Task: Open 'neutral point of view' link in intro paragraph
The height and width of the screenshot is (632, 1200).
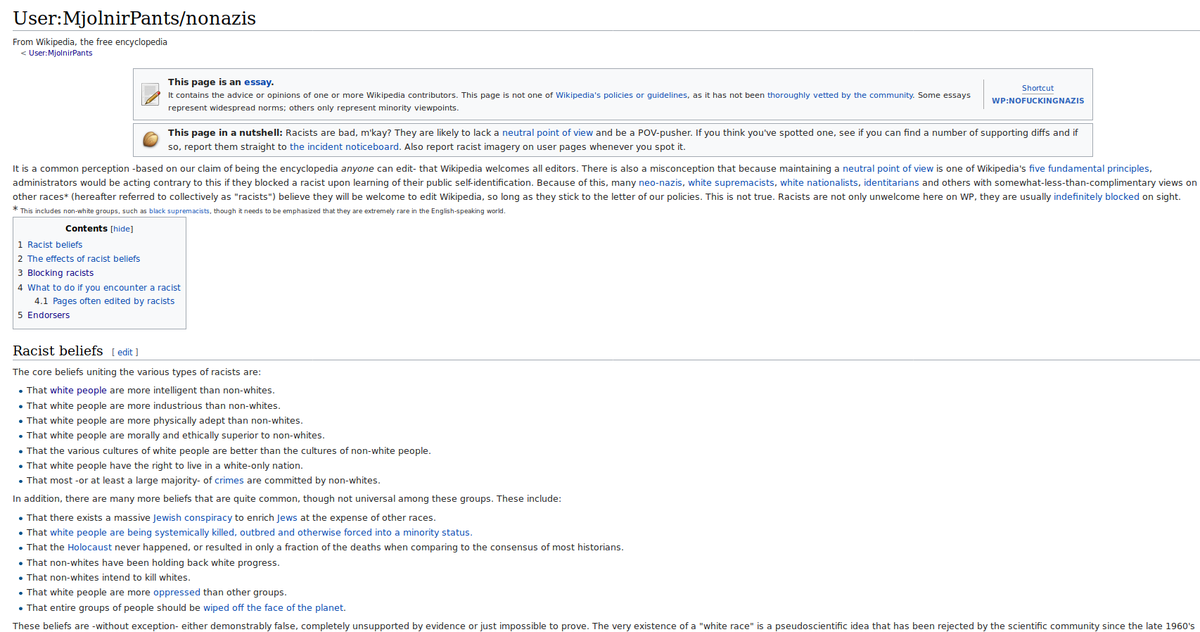Action: [x=888, y=169]
